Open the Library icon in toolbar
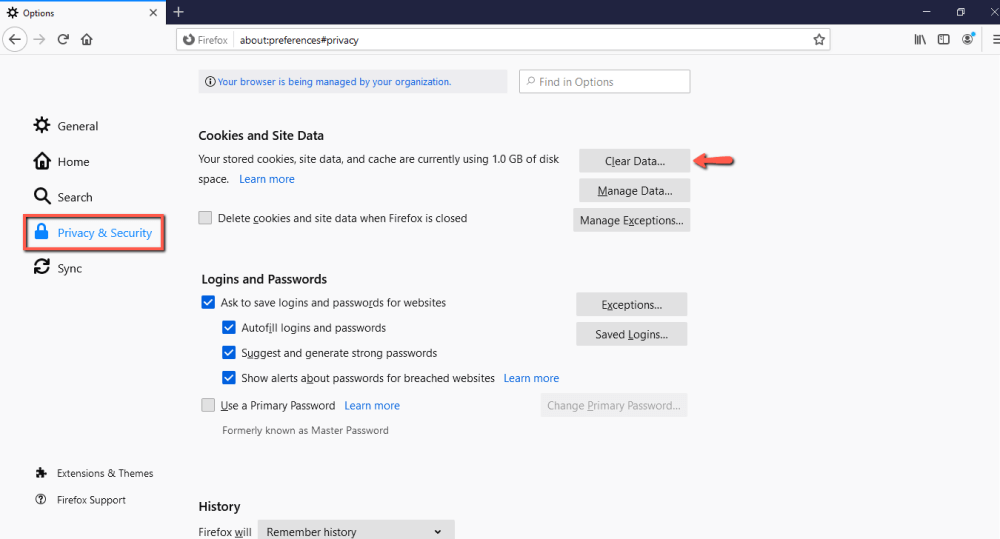 click(920, 40)
